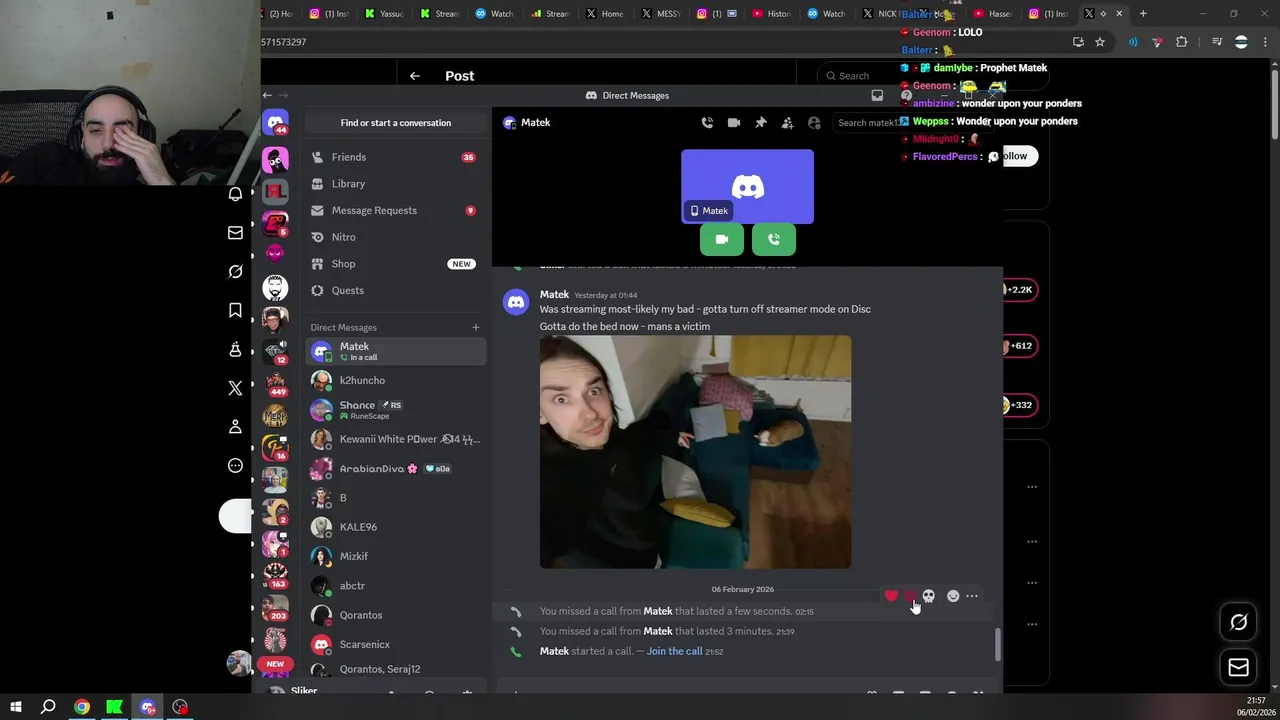Open the ArabianDiva direct message
This screenshot has width=1280, height=720.
point(395,468)
